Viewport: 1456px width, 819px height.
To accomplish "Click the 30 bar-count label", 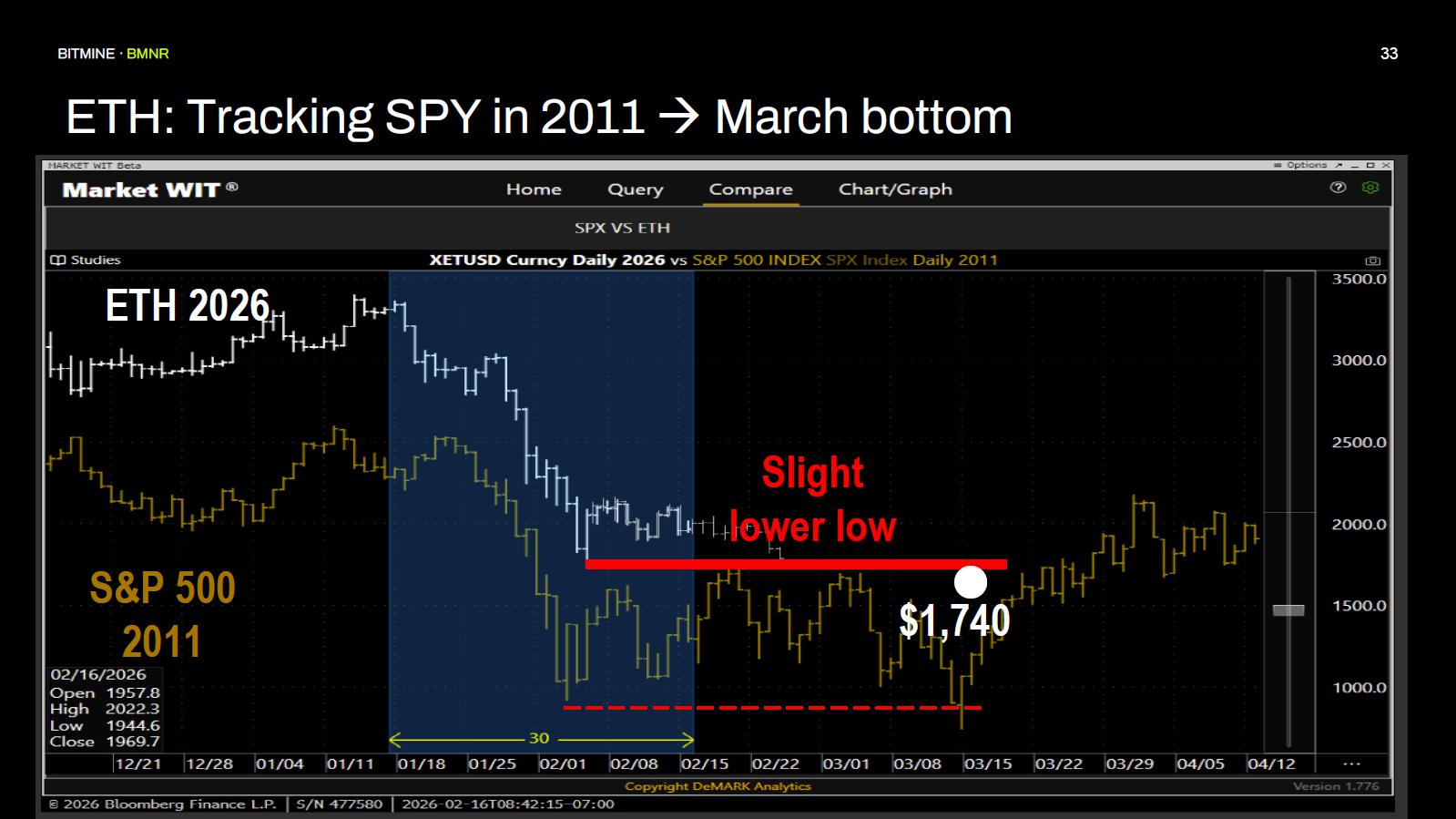I will pyautogui.click(x=539, y=738).
